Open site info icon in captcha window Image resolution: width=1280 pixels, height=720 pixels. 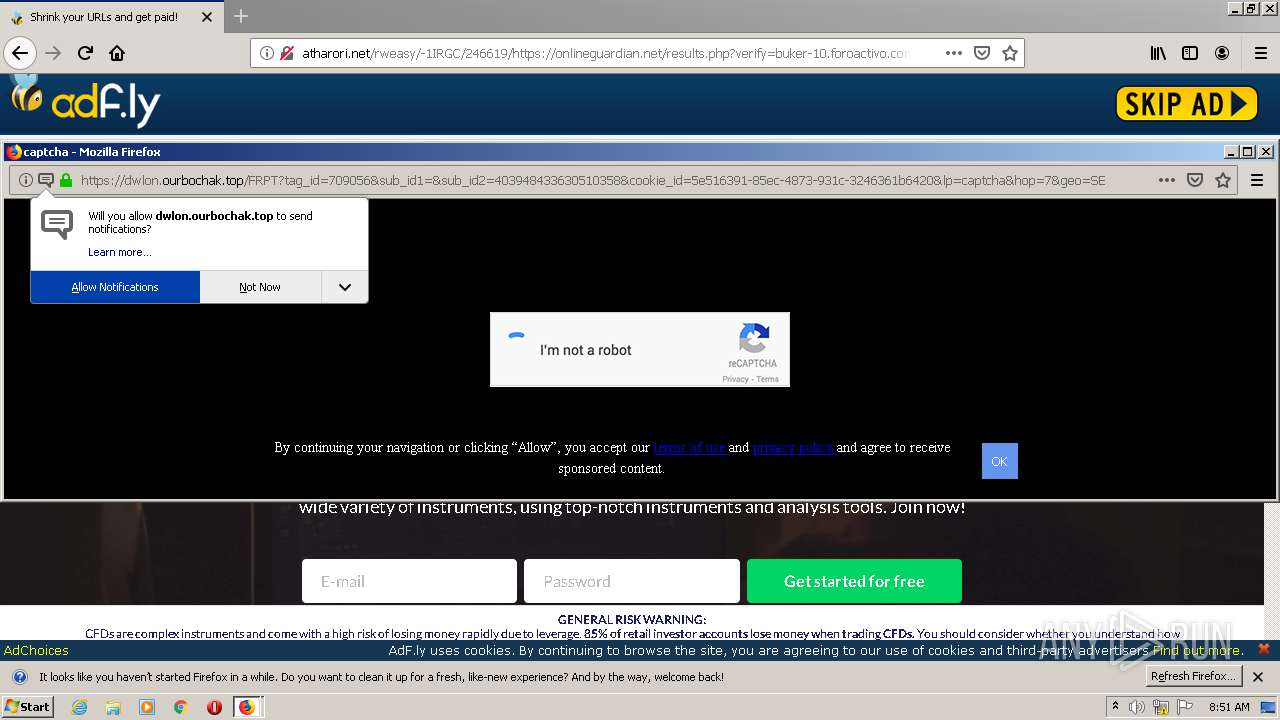pos(25,180)
